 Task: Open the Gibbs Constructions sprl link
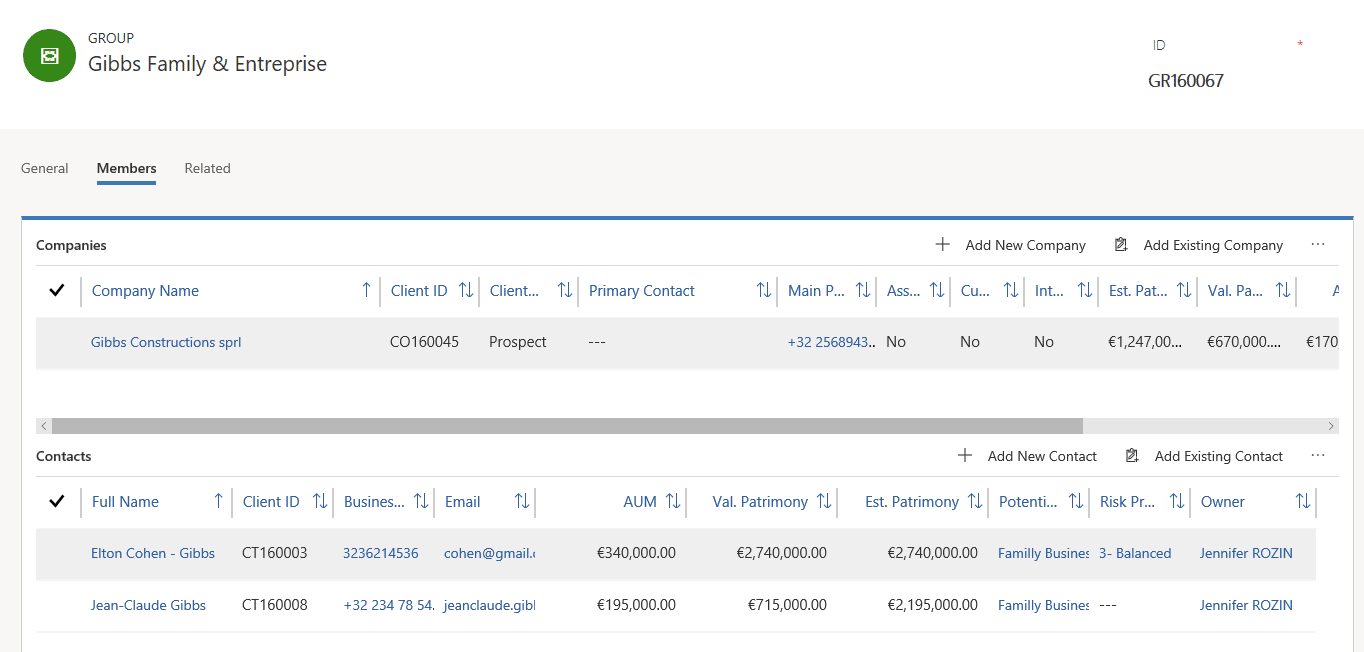pos(166,342)
